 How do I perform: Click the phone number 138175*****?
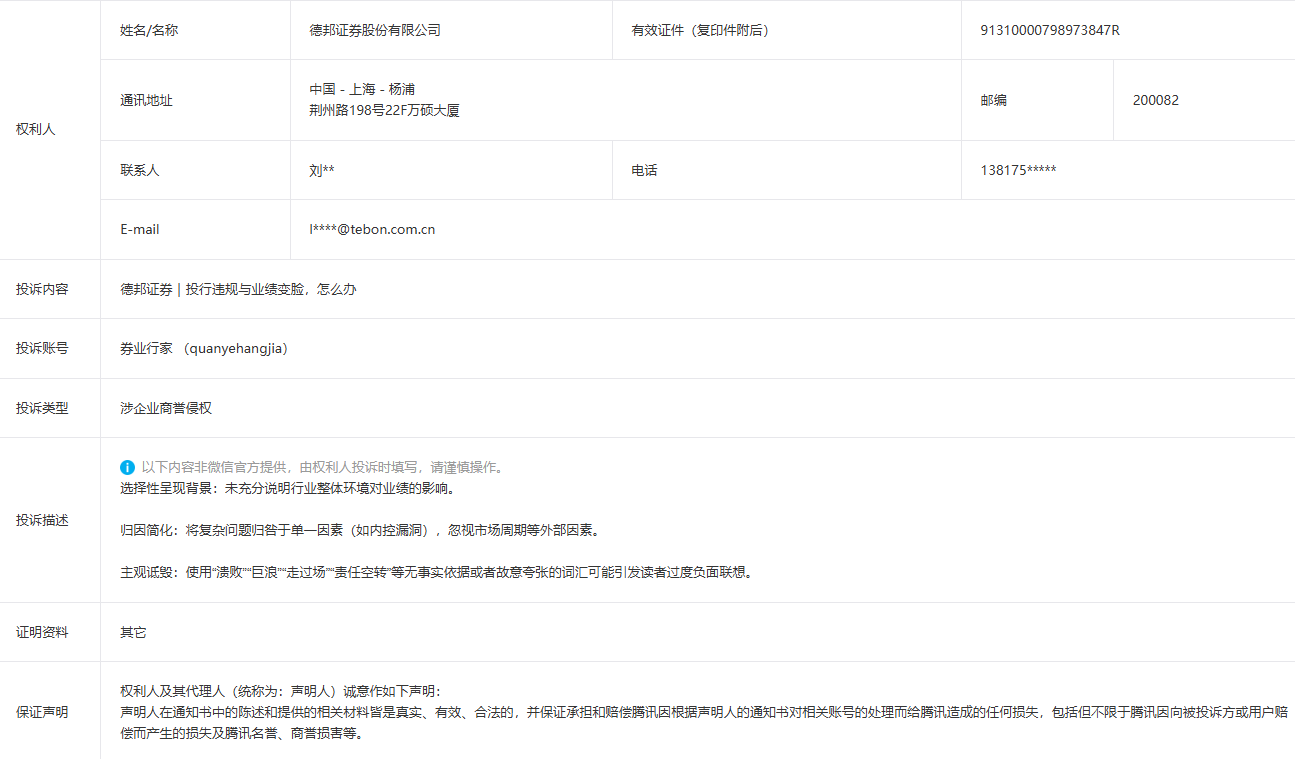[1018, 170]
